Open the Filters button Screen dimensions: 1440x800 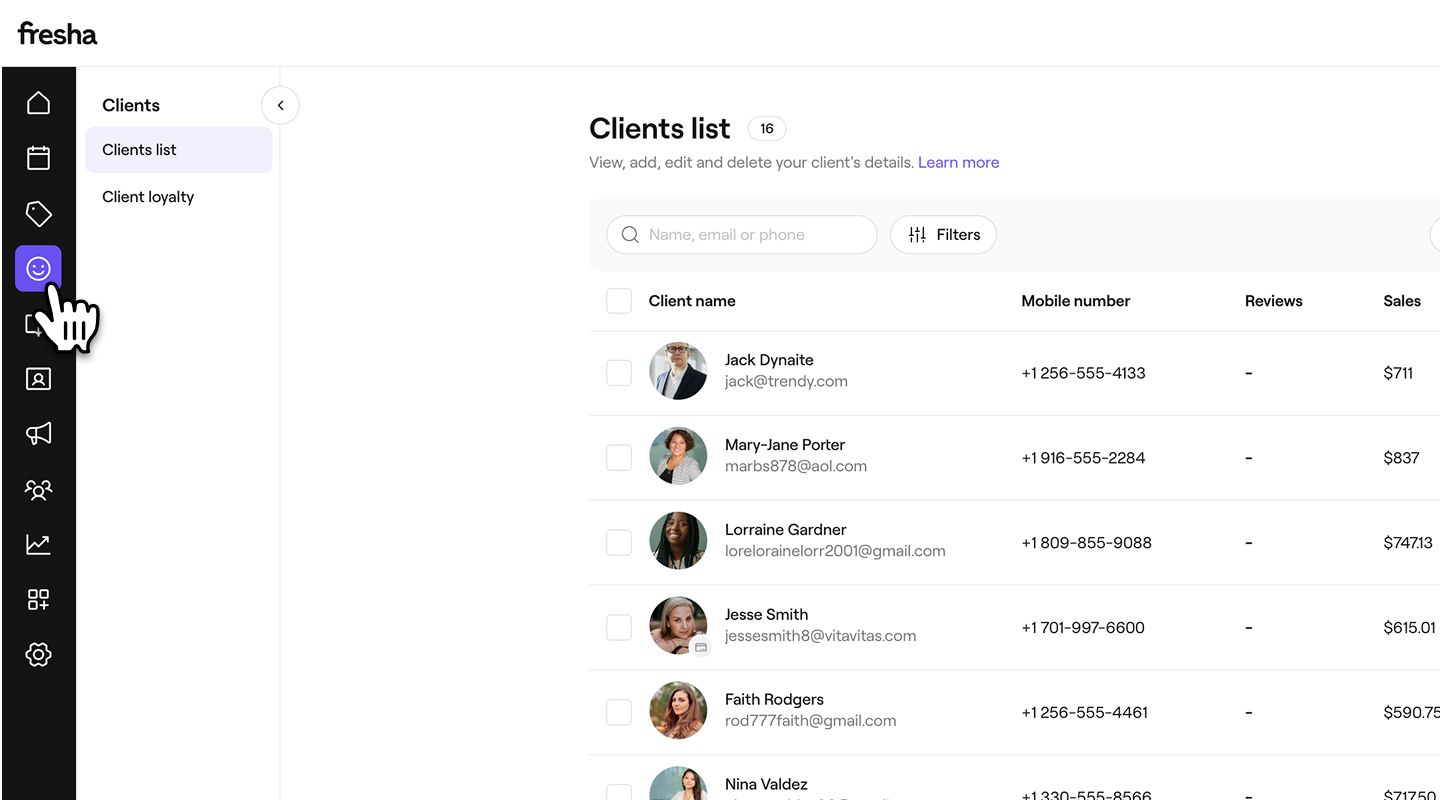pyautogui.click(x=943, y=235)
